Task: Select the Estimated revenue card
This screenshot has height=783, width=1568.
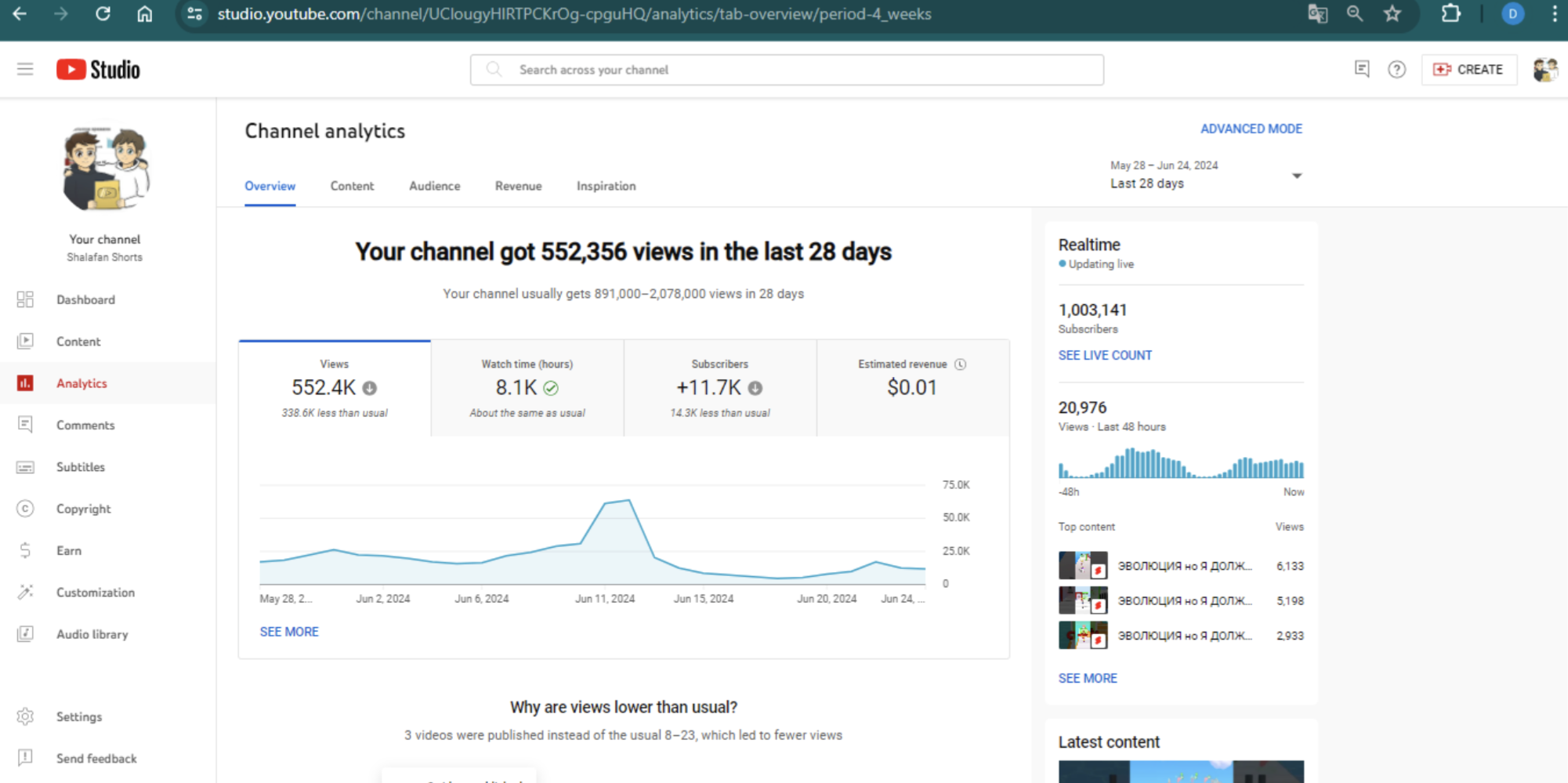Action: [913, 388]
